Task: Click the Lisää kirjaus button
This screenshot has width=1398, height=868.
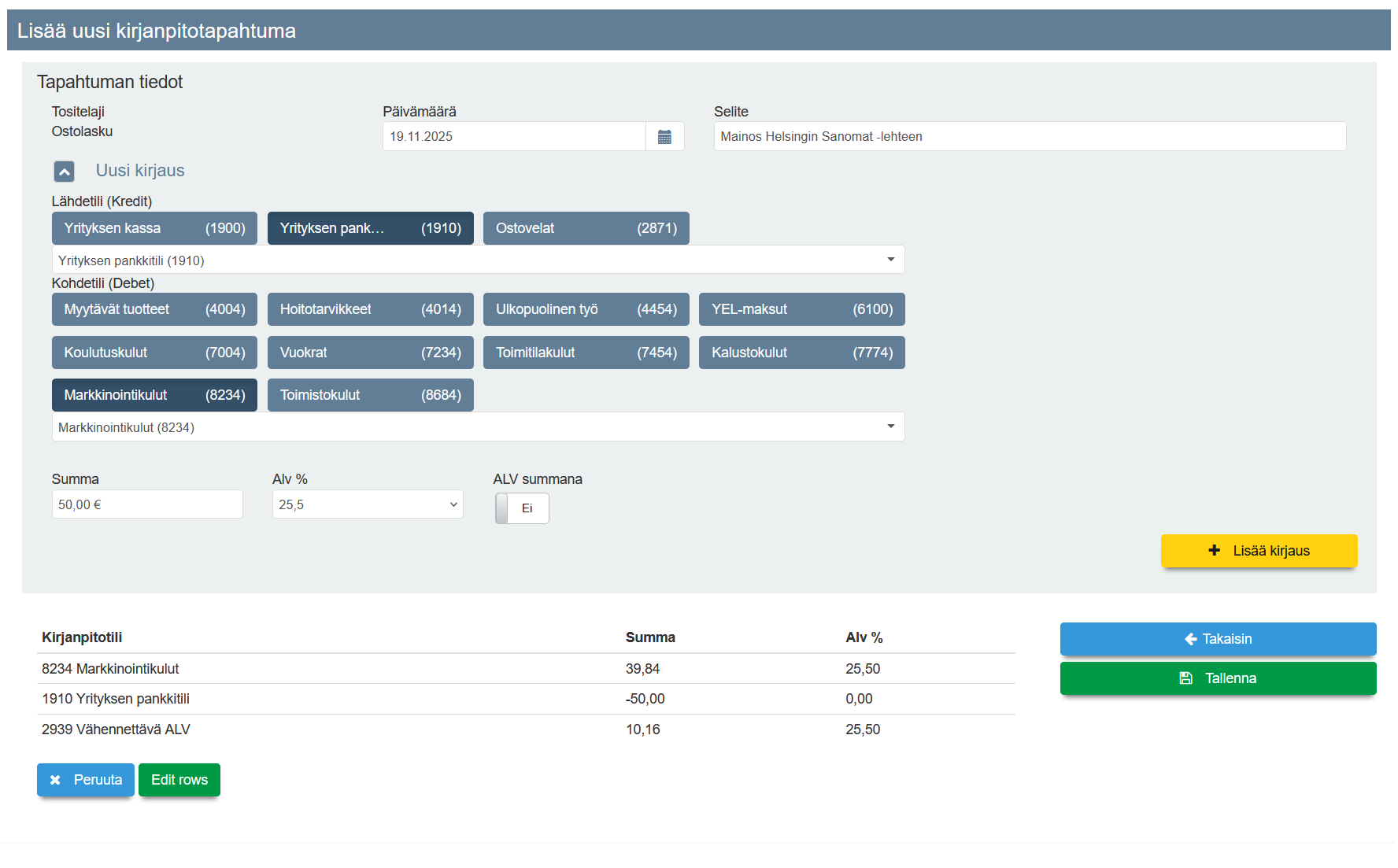Action: point(1258,551)
